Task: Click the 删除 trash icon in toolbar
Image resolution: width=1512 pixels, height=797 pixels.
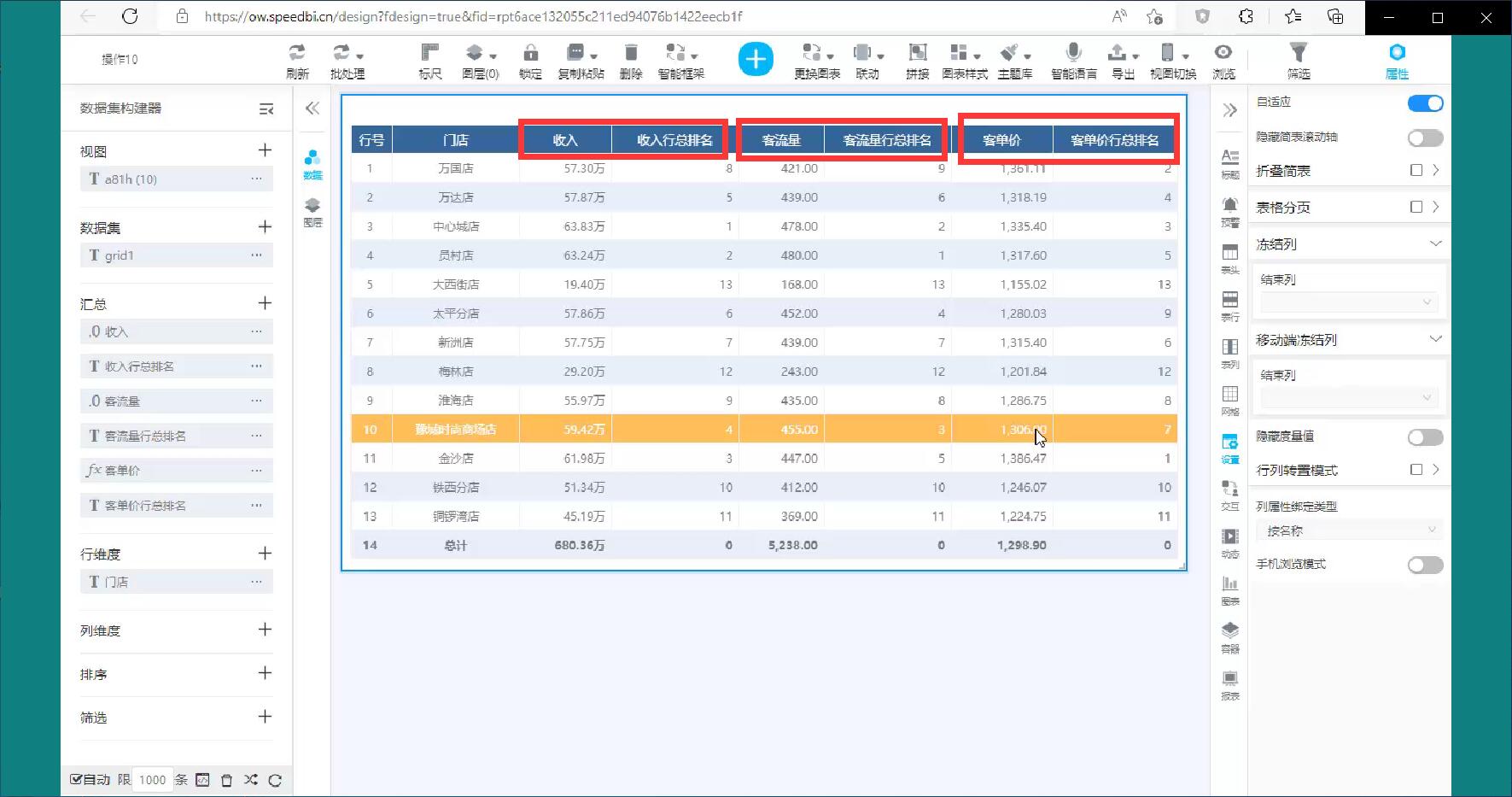Action: click(631, 53)
